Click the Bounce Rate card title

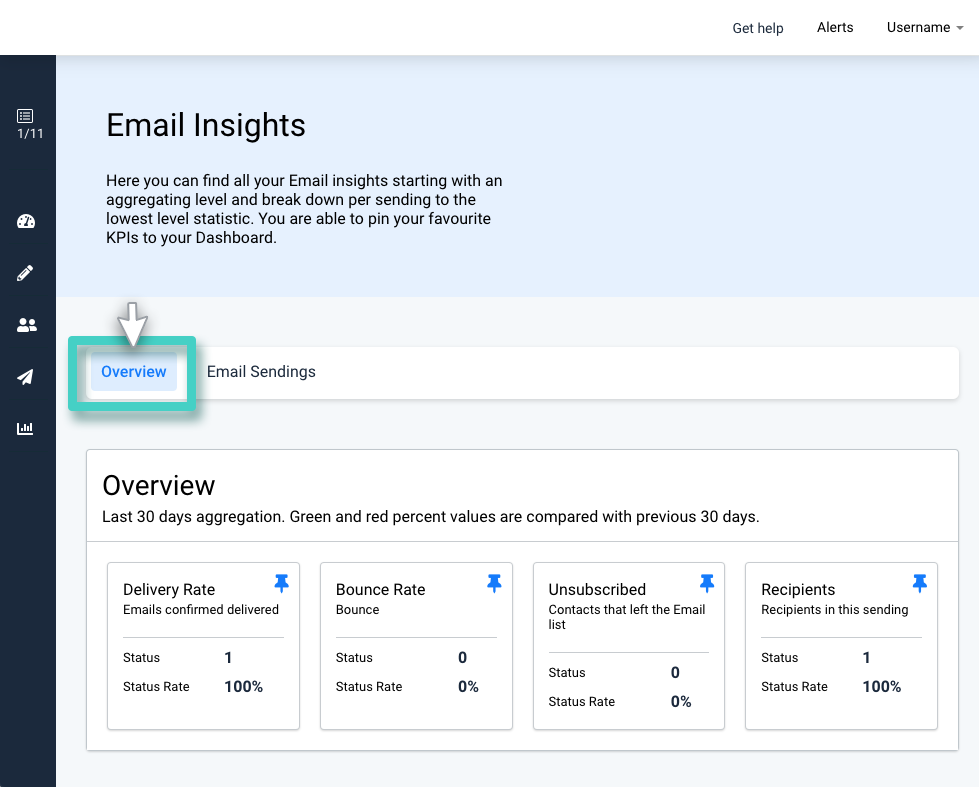[x=380, y=590]
